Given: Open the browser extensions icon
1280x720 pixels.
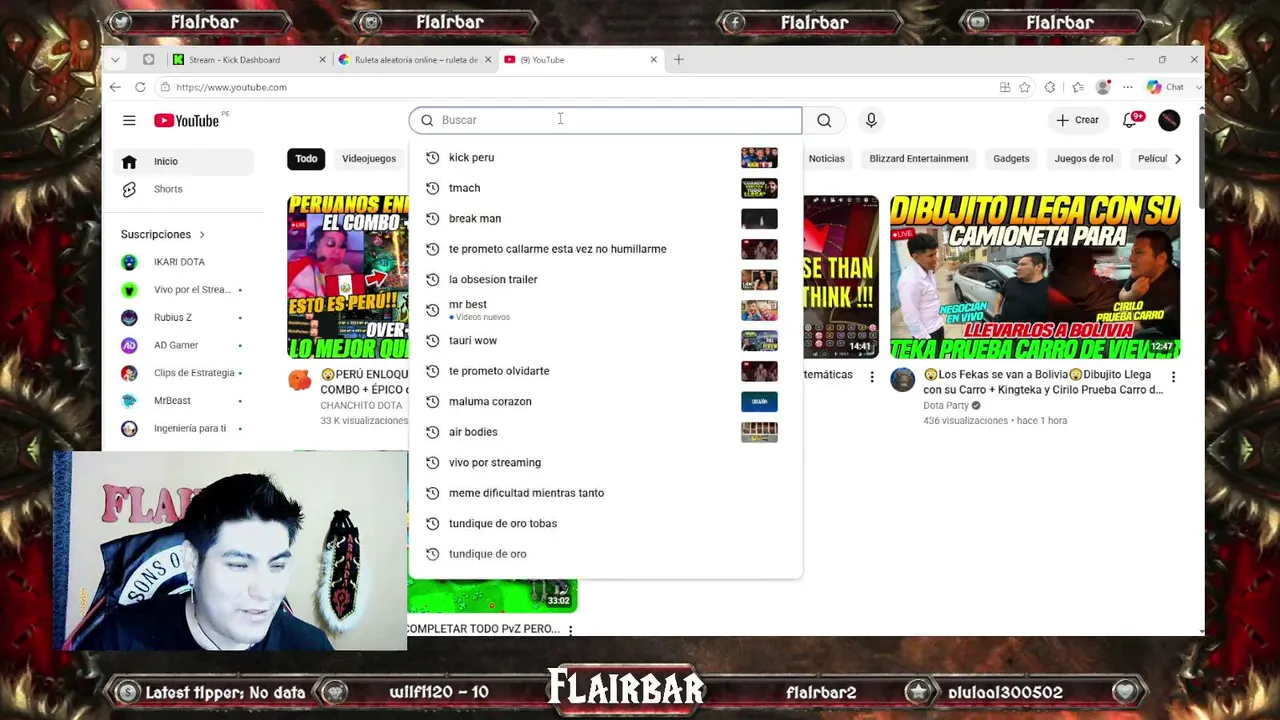Looking at the screenshot, I should pos(1050,87).
